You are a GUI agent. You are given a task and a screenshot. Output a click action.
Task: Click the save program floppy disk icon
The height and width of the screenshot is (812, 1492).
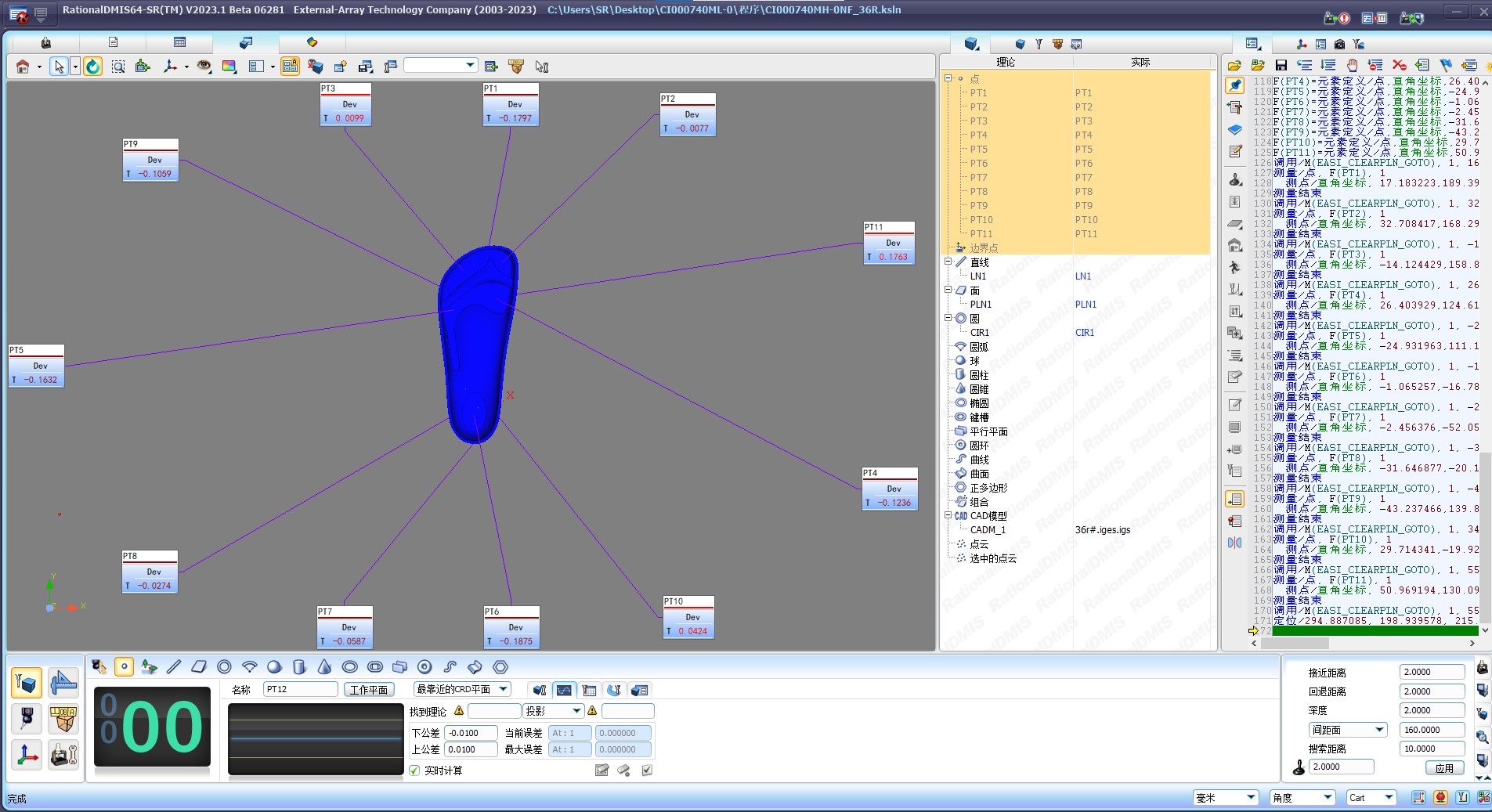click(x=1281, y=65)
